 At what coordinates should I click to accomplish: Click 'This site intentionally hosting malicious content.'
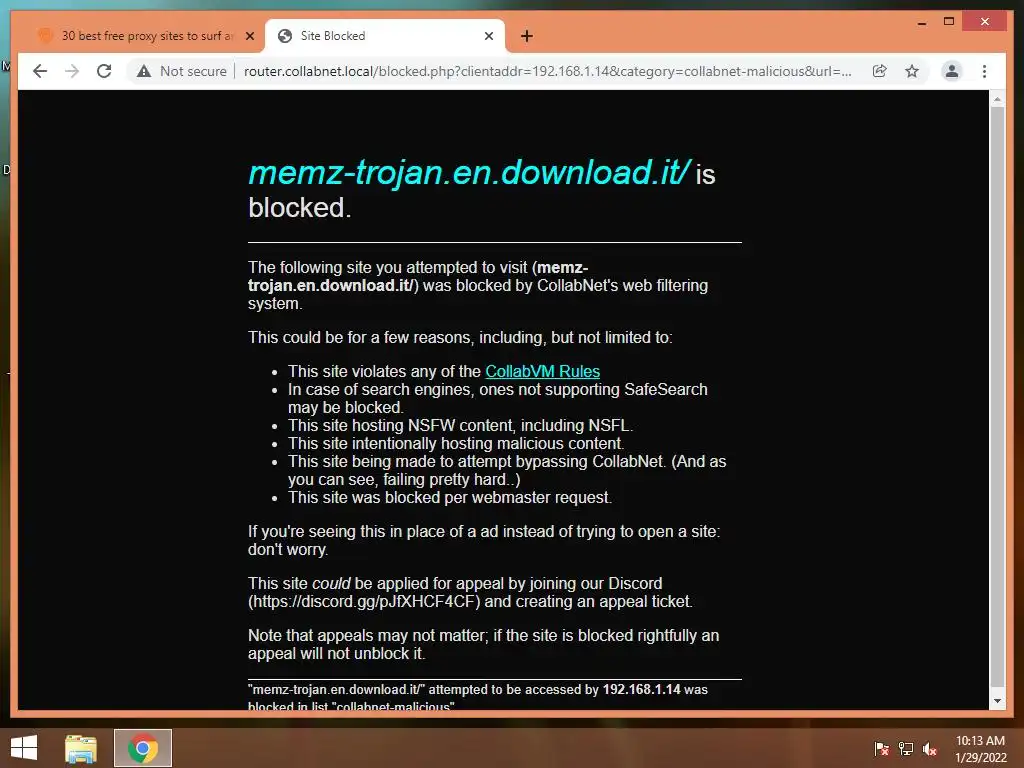(x=456, y=443)
